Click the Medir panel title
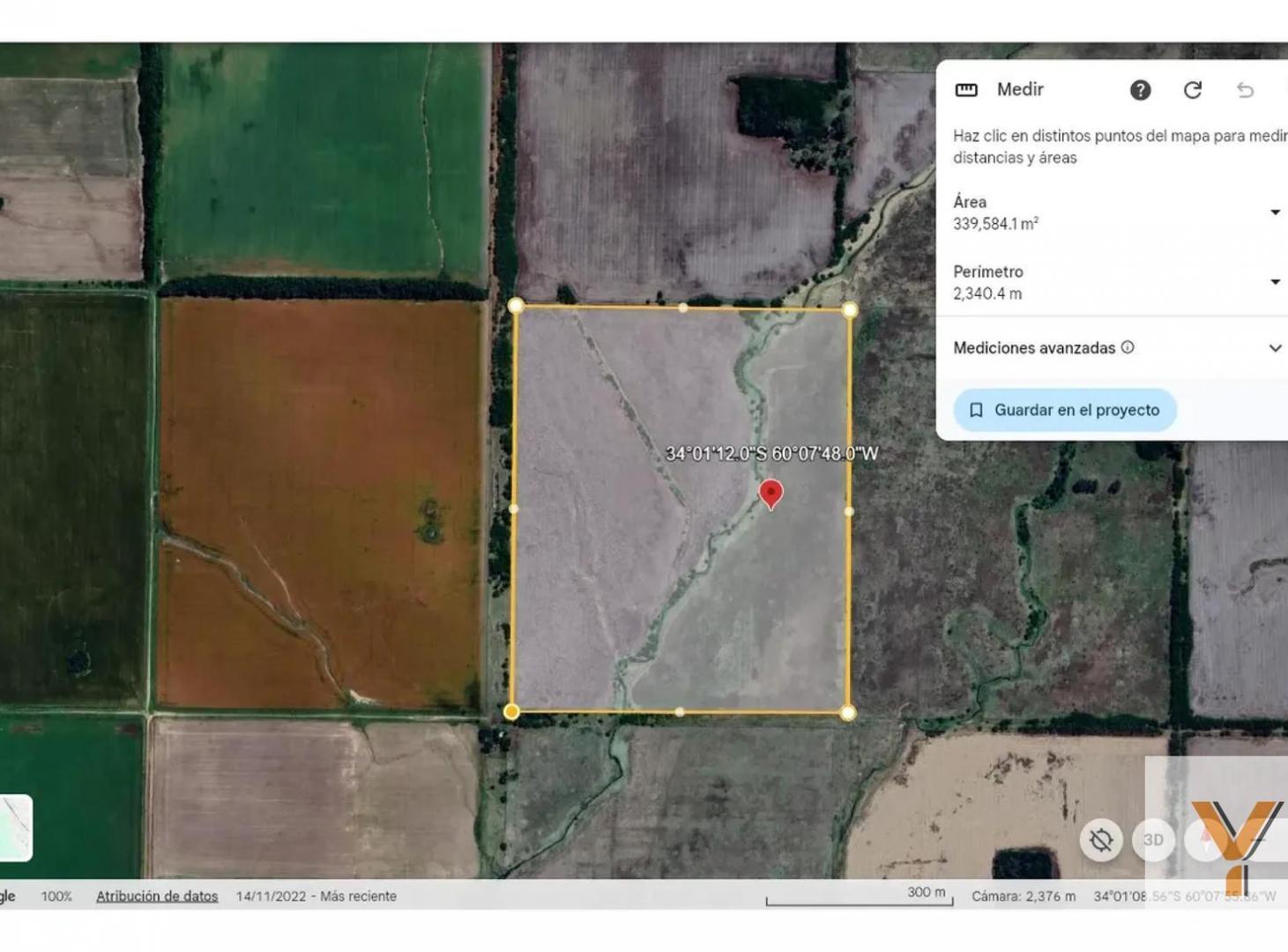The height and width of the screenshot is (952, 1288). coord(1020,89)
